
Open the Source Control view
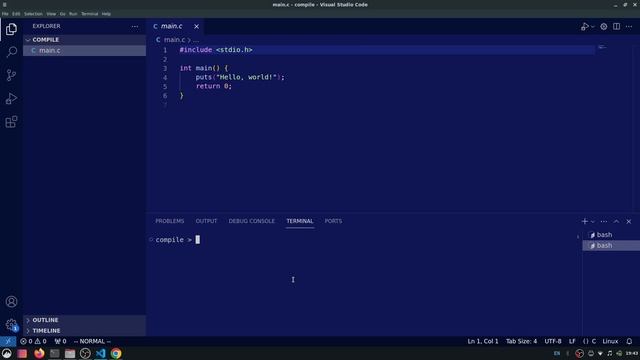[x=11, y=75]
